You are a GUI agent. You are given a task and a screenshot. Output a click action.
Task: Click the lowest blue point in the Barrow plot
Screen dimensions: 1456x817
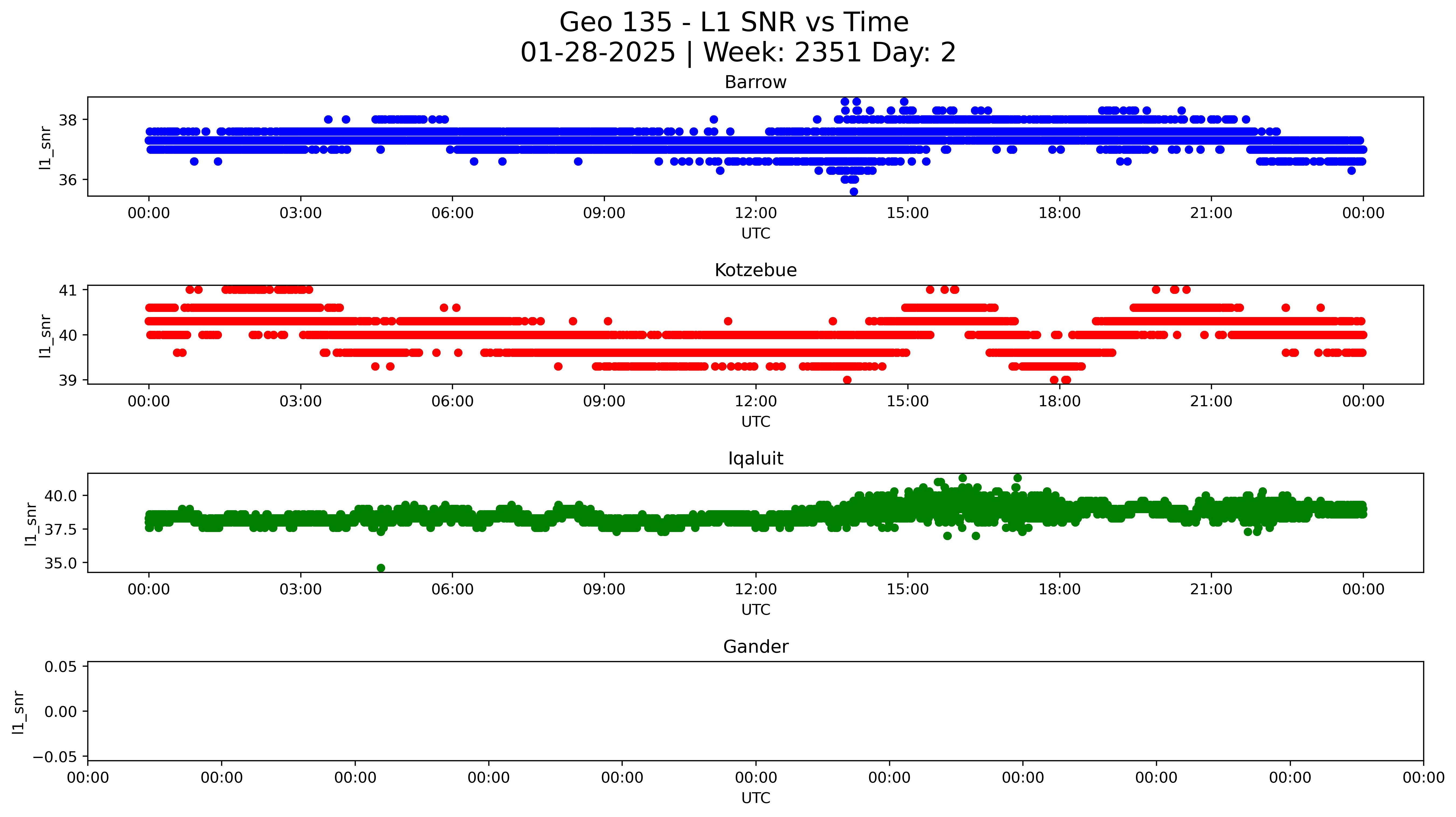(854, 192)
